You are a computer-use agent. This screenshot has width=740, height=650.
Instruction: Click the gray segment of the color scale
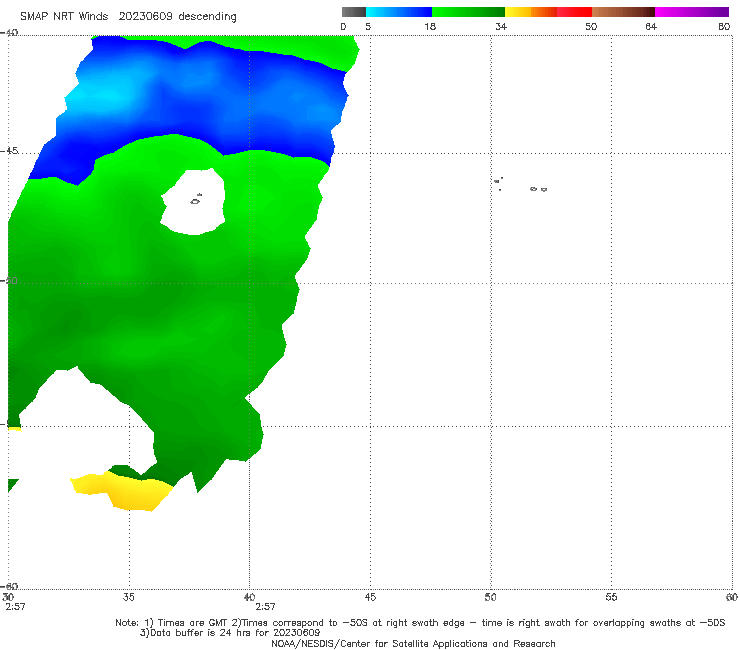(354, 12)
